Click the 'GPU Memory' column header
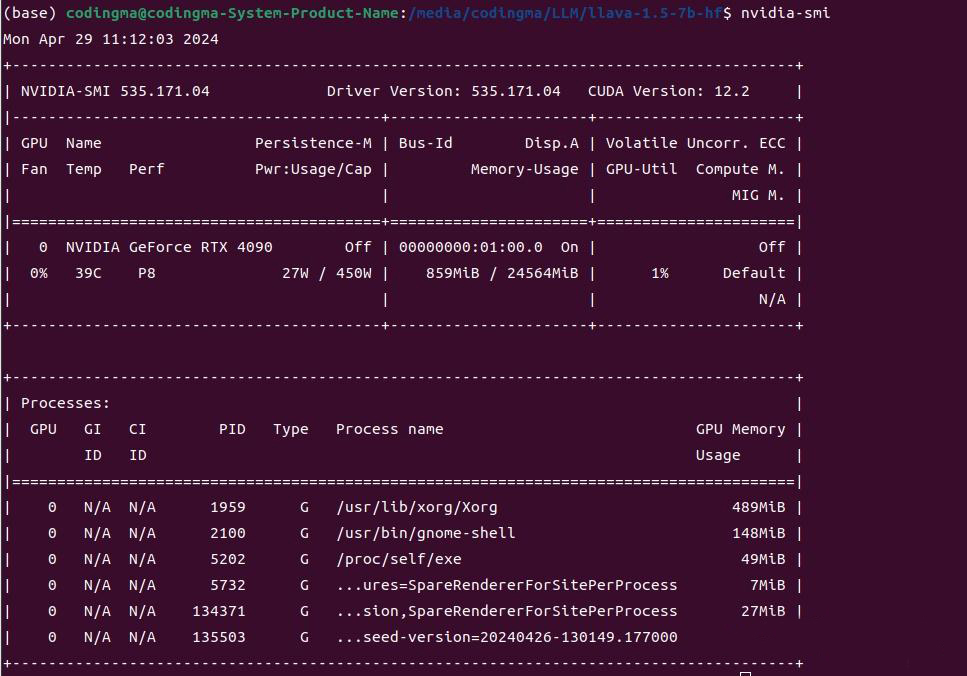The width and height of the screenshot is (967, 676). tap(740, 429)
